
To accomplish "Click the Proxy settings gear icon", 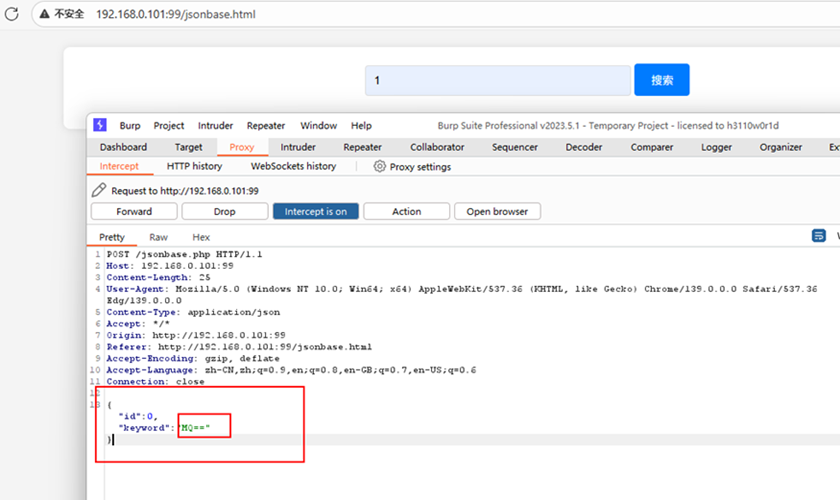I will 379,167.
